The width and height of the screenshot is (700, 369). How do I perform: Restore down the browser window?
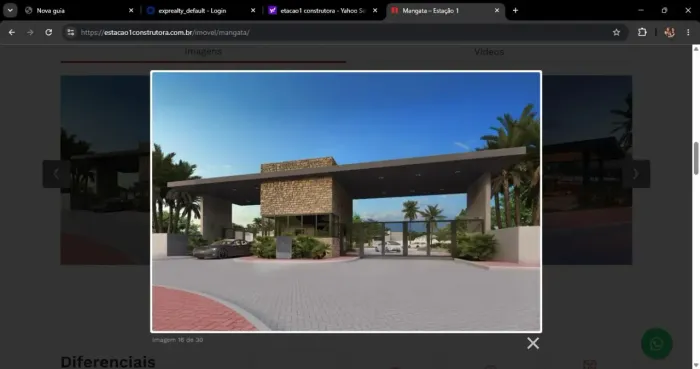[x=664, y=10]
